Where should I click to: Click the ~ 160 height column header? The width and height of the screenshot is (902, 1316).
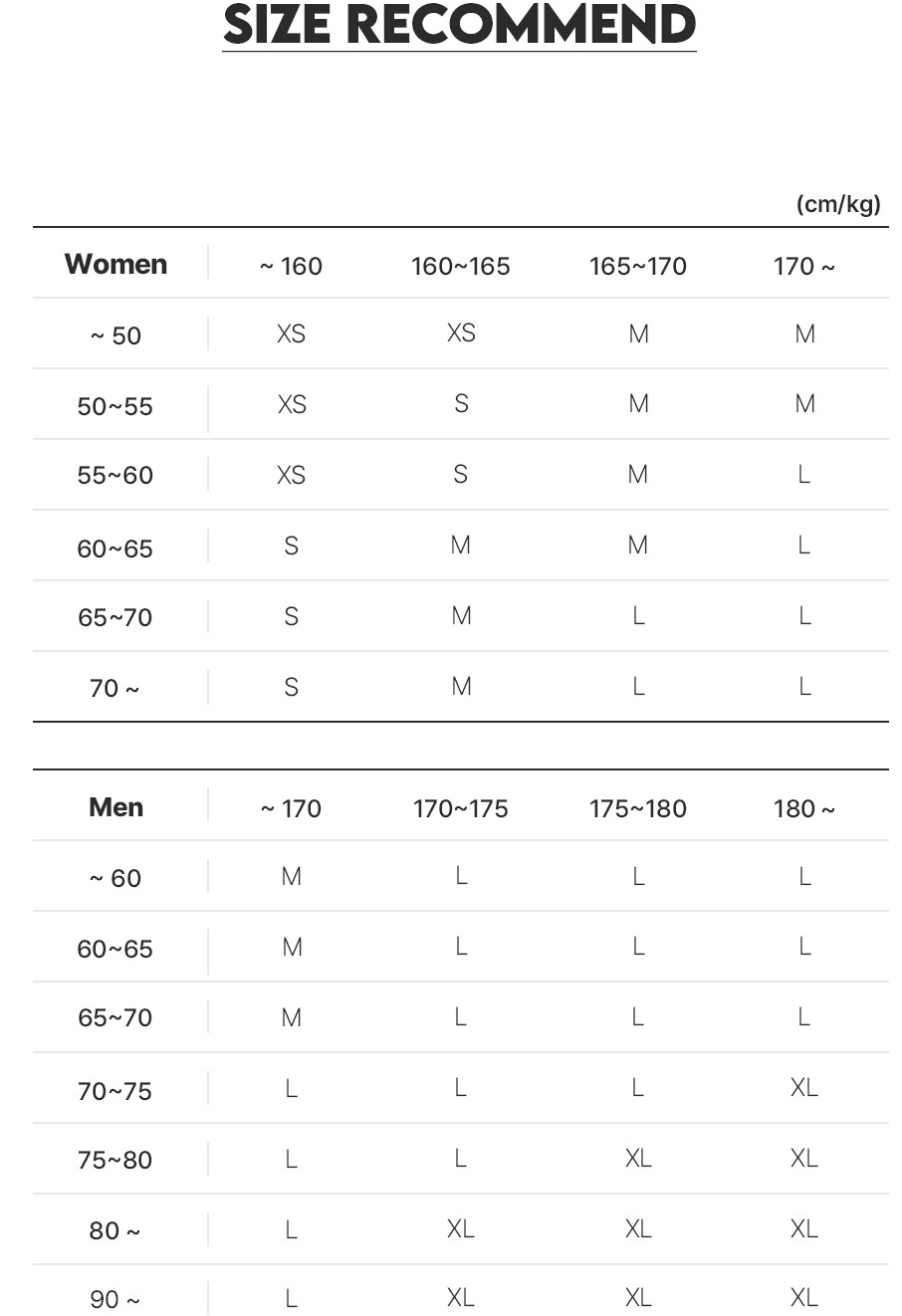(x=291, y=266)
